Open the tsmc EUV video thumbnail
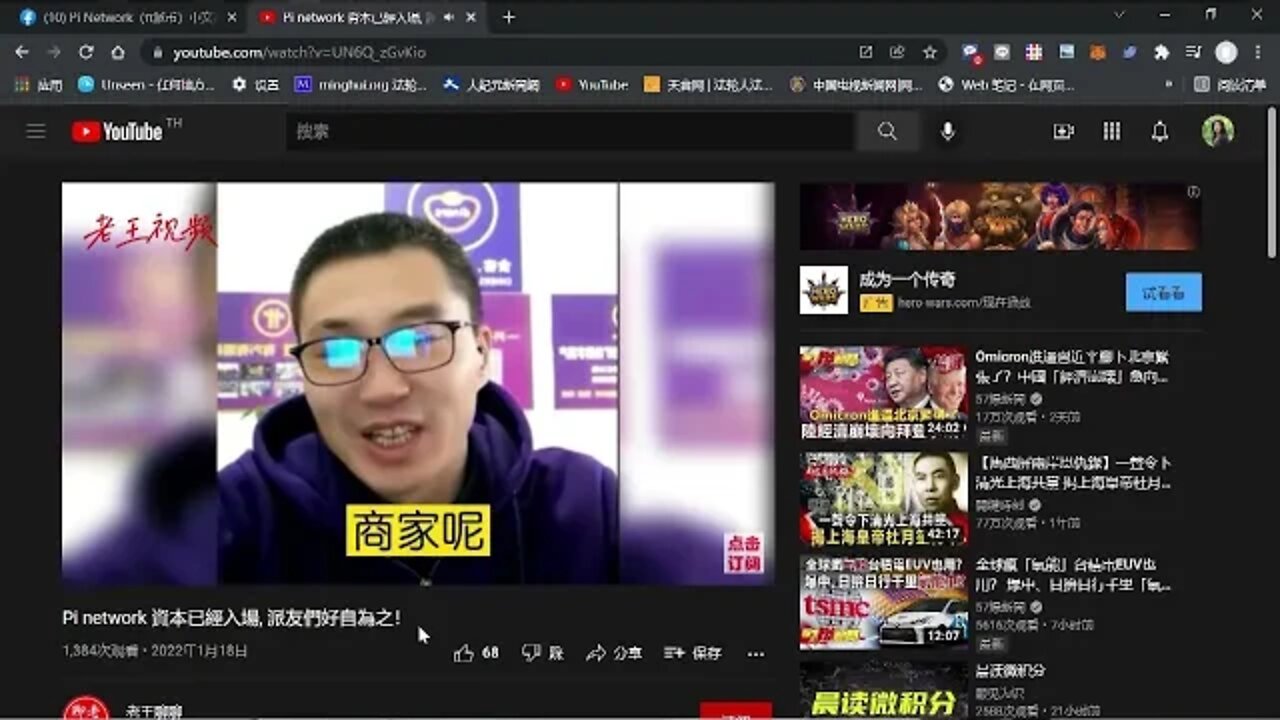Viewport: 1280px width, 720px height. click(x=883, y=602)
